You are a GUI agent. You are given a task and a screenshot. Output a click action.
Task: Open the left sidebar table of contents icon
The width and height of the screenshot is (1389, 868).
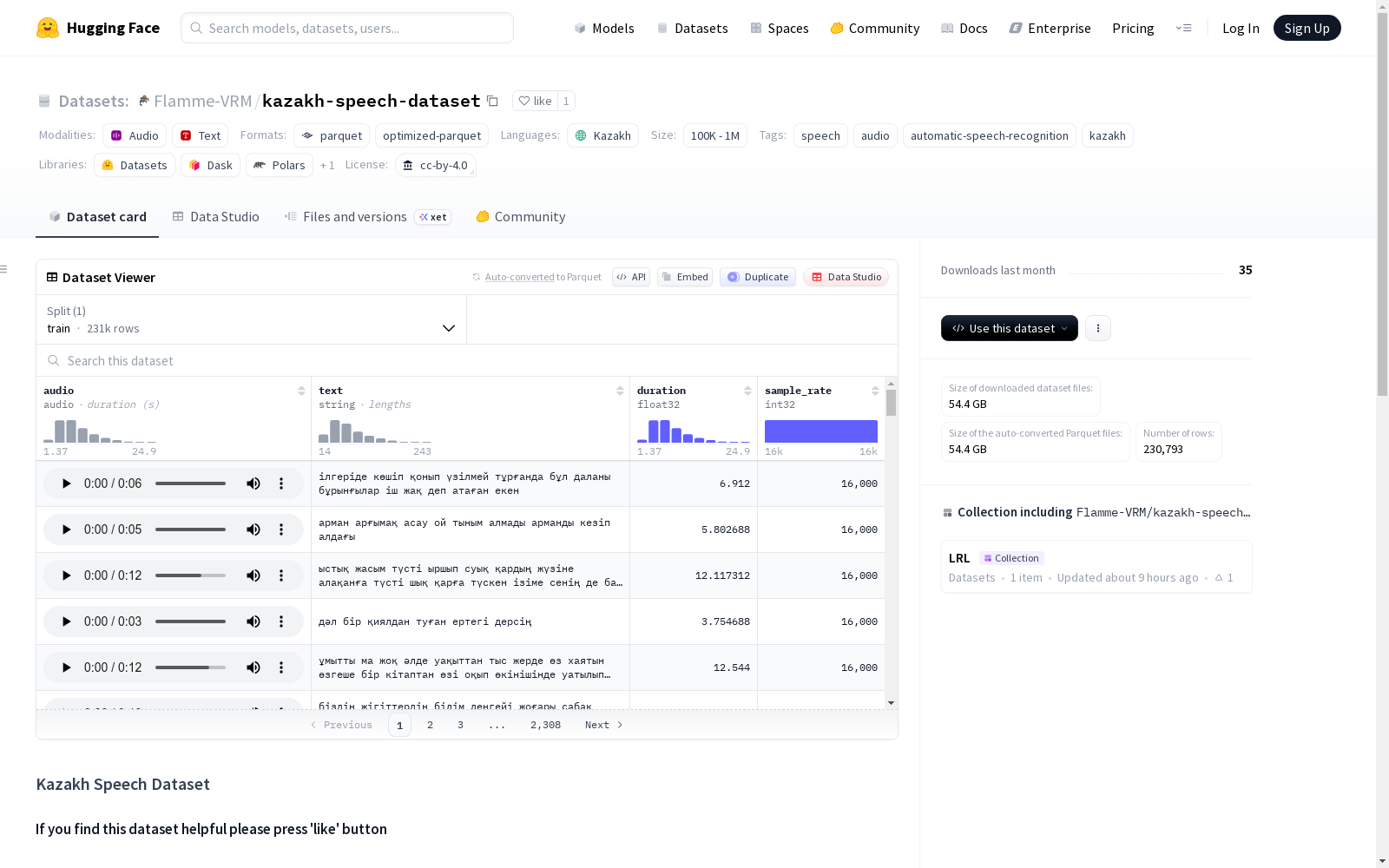[x=4, y=269]
